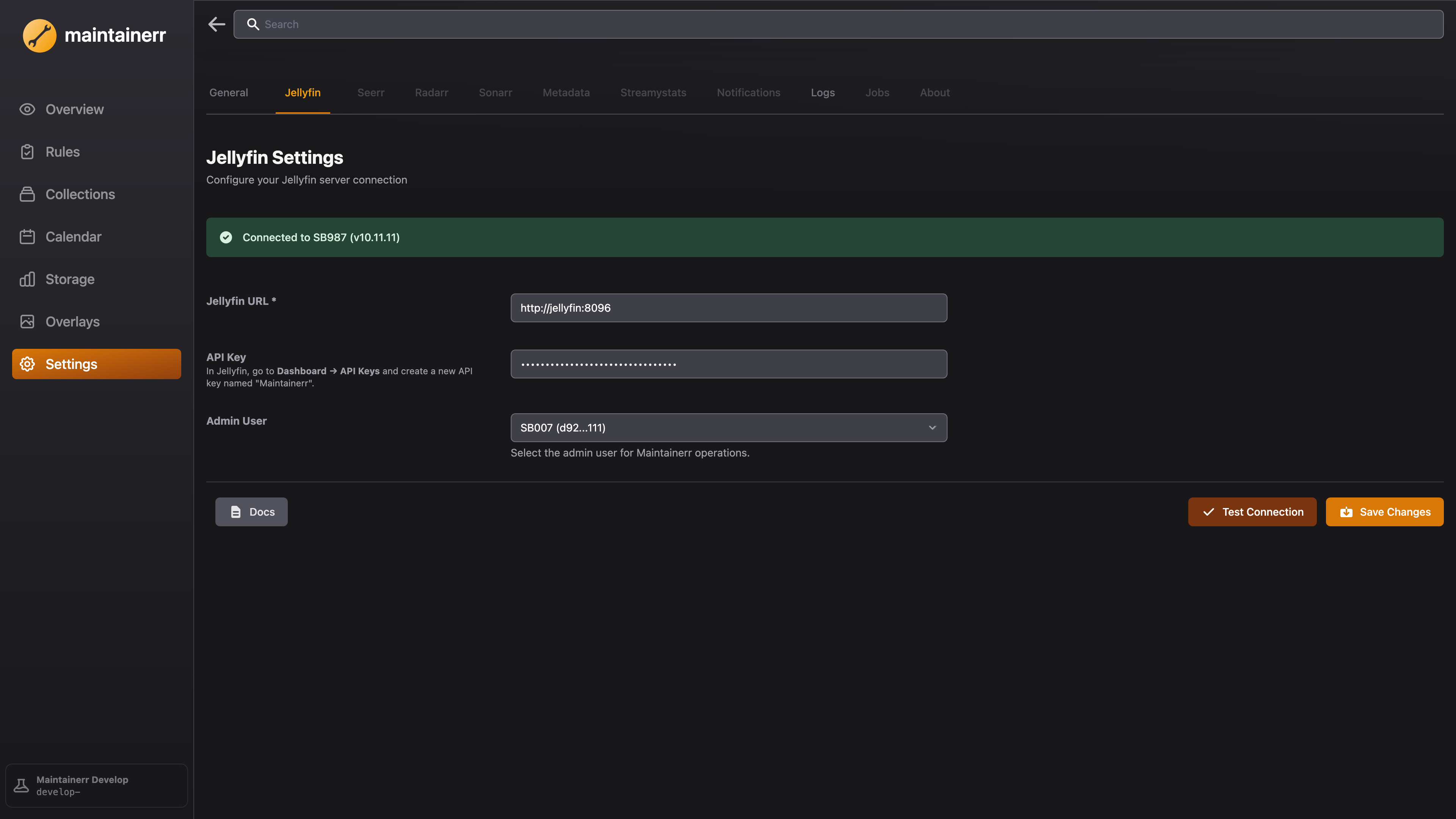Click into the Jellyfin URL field
Viewport: 1456px width, 819px height.
728,308
